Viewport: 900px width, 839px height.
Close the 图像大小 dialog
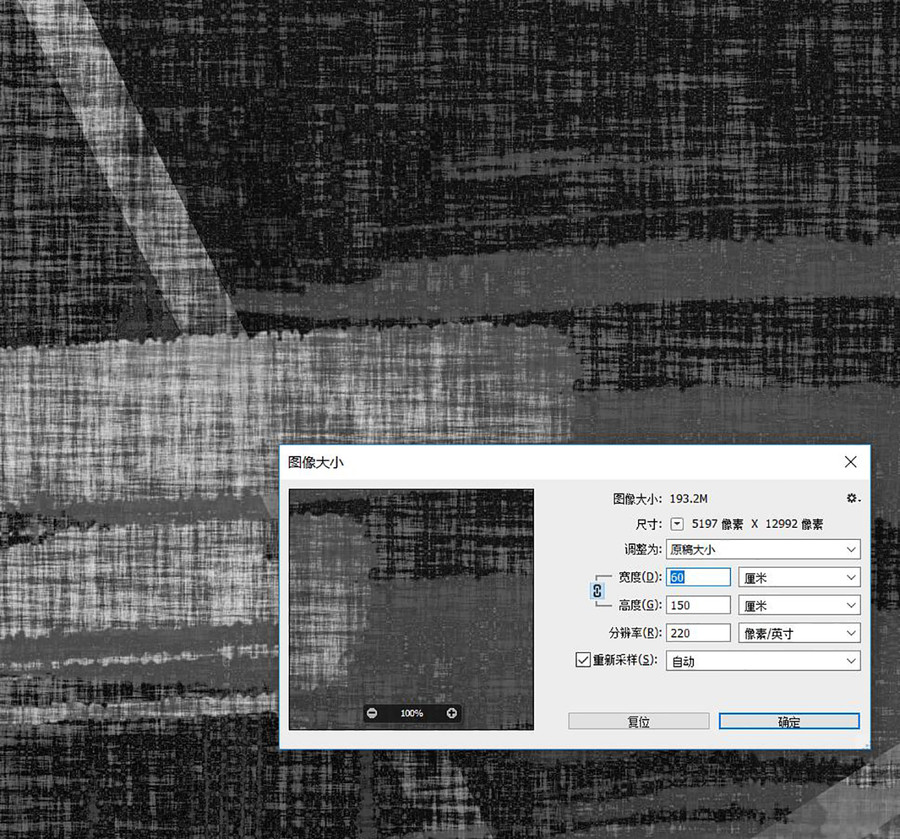(x=851, y=462)
